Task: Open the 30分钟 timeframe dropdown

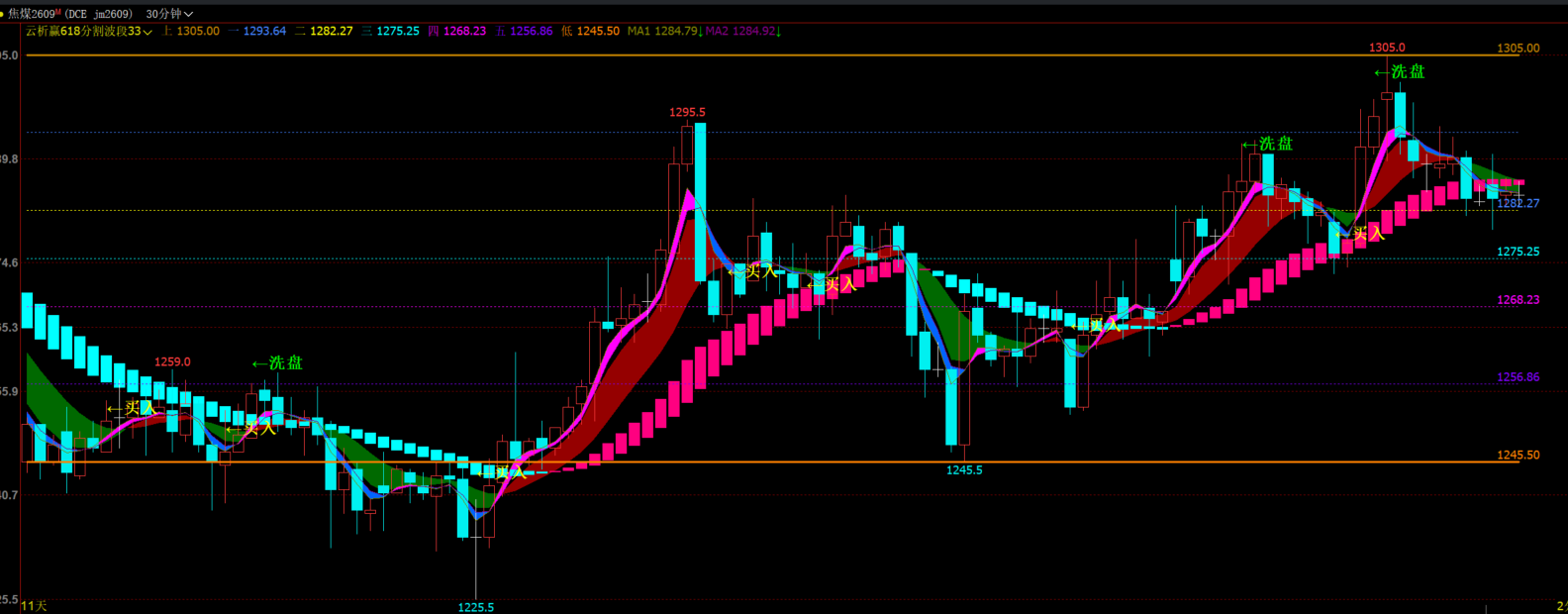Action: (x=169, y=14)
